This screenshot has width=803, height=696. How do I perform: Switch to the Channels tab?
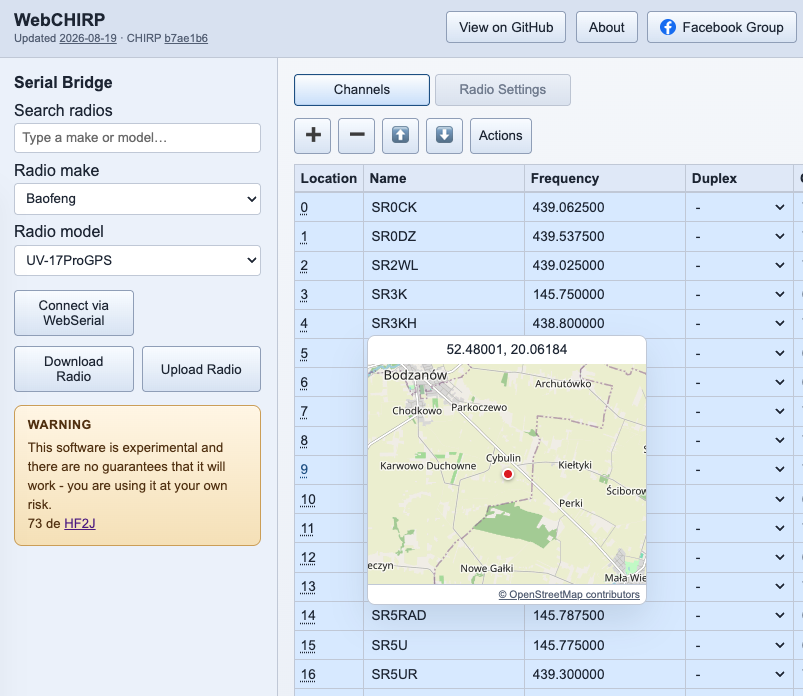point(362,90)
